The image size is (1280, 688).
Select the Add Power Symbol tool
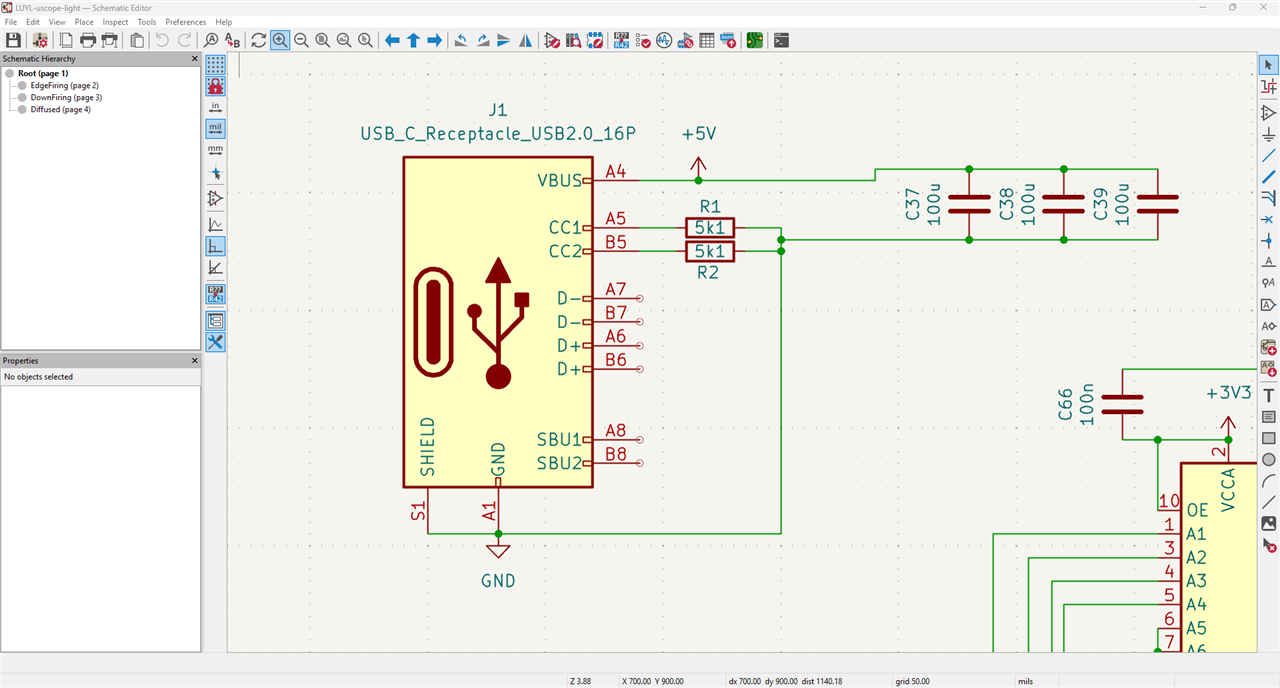pyautogui.click(x=1269, y=135)
